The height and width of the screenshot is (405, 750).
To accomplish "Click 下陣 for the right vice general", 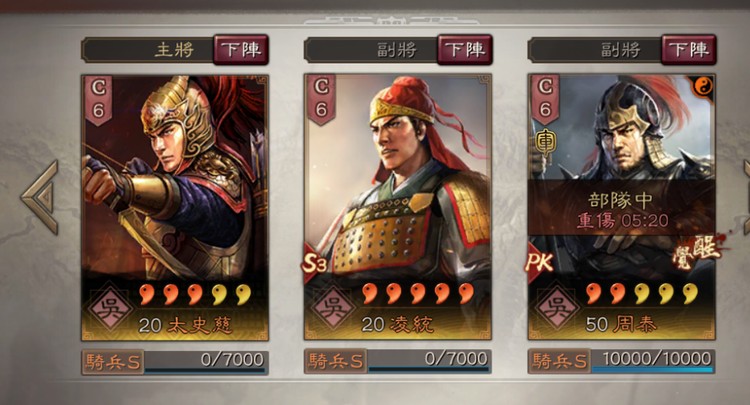I will tap(688, 49).
